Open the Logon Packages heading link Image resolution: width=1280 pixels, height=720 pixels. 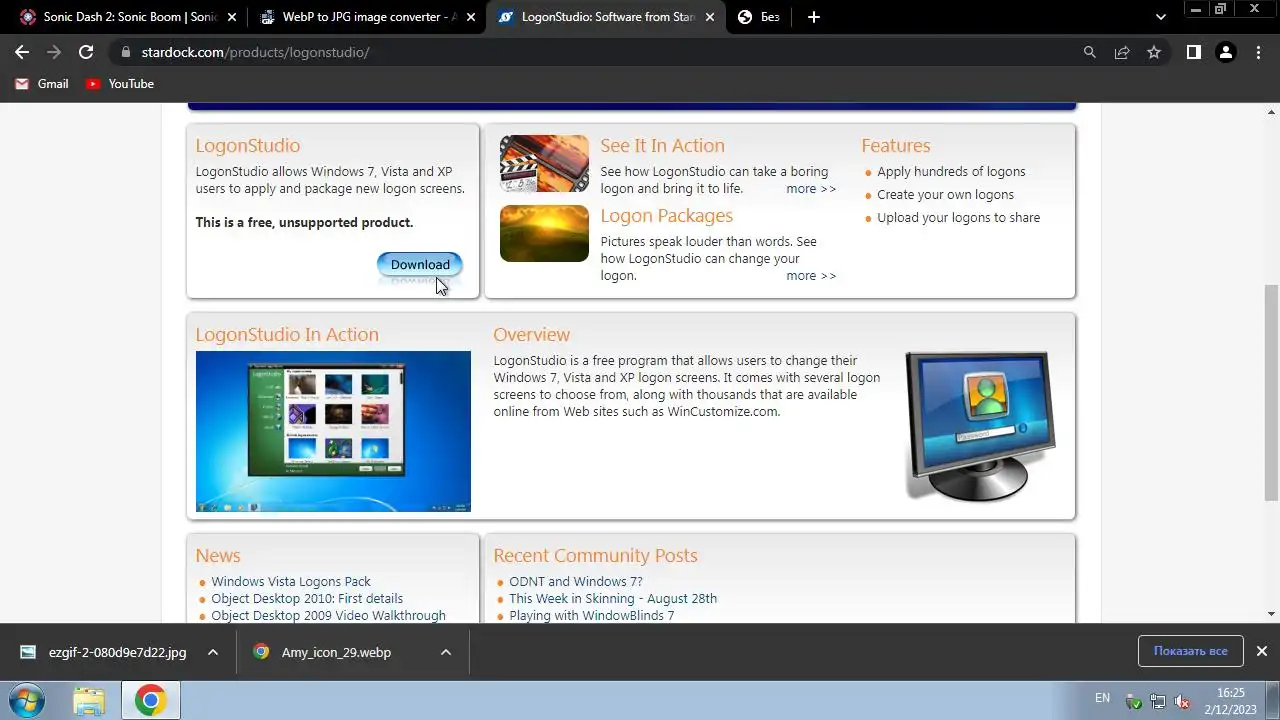click(x=666, y=216)
